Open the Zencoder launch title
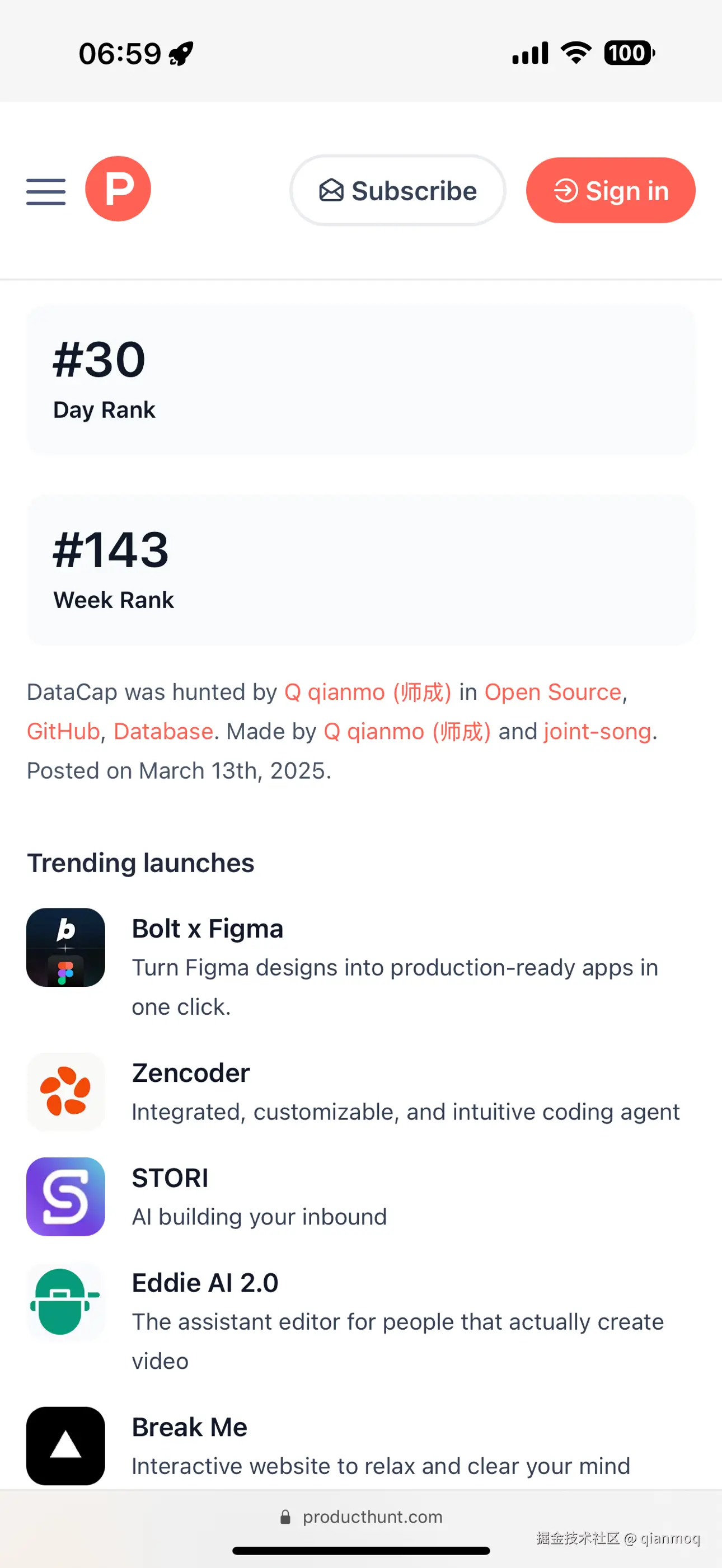 [x=190, y=1073]
